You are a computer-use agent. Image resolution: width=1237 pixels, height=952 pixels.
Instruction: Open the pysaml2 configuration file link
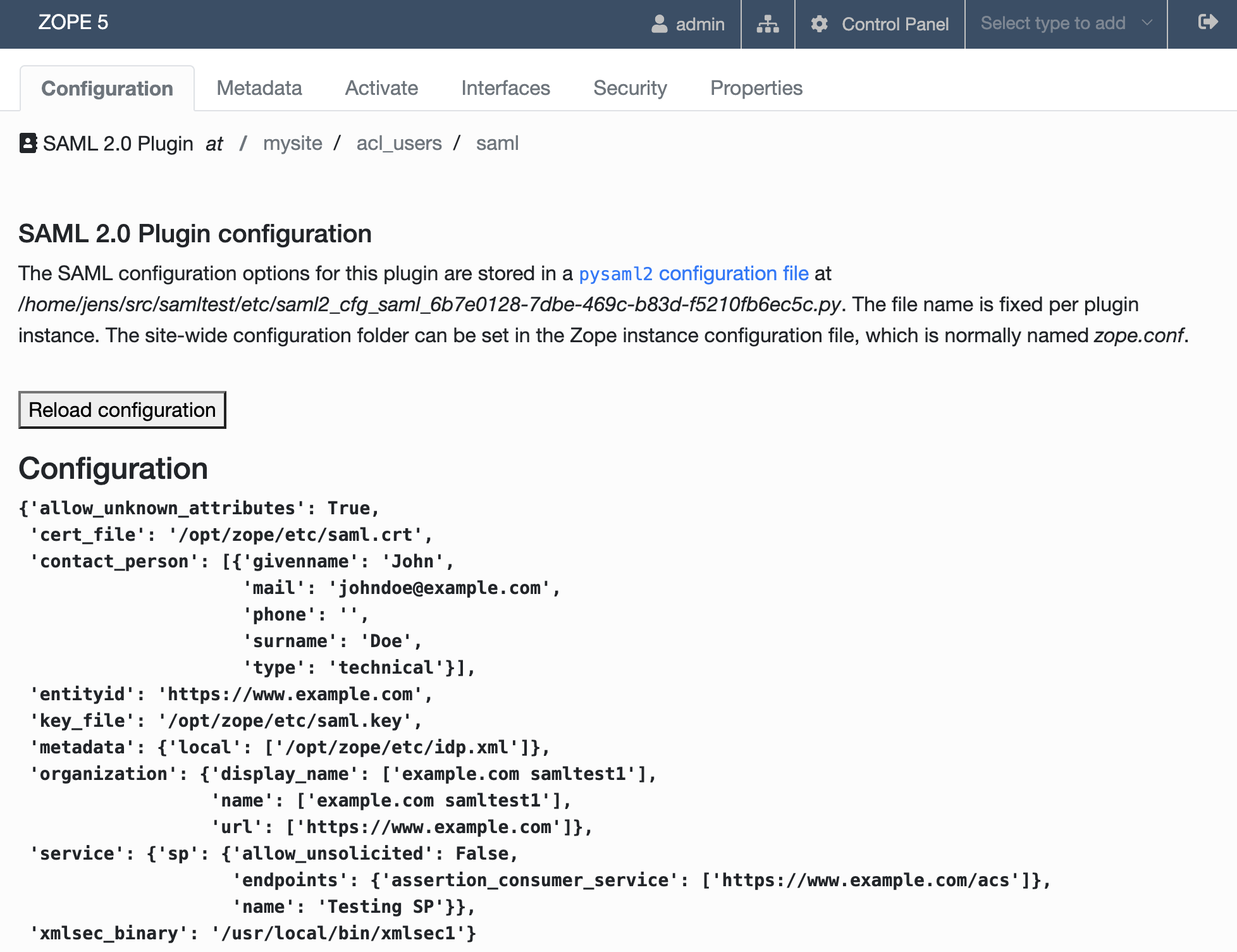coord(694,274)
